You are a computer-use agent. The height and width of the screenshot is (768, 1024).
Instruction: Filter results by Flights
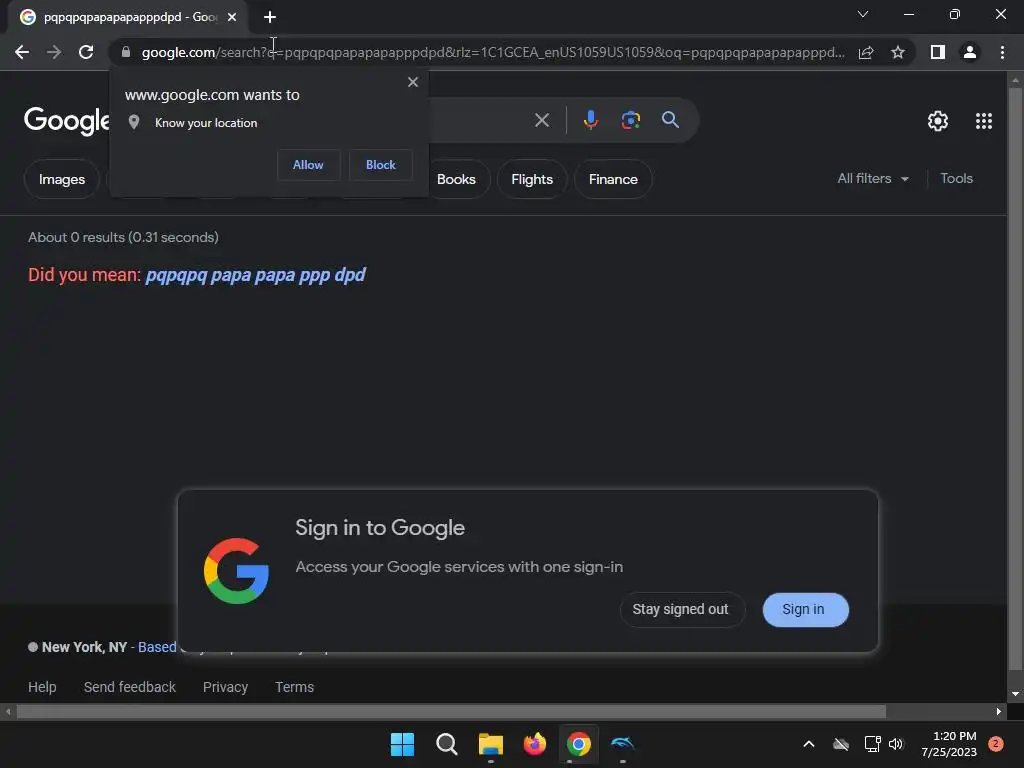(x=532, y=179)
